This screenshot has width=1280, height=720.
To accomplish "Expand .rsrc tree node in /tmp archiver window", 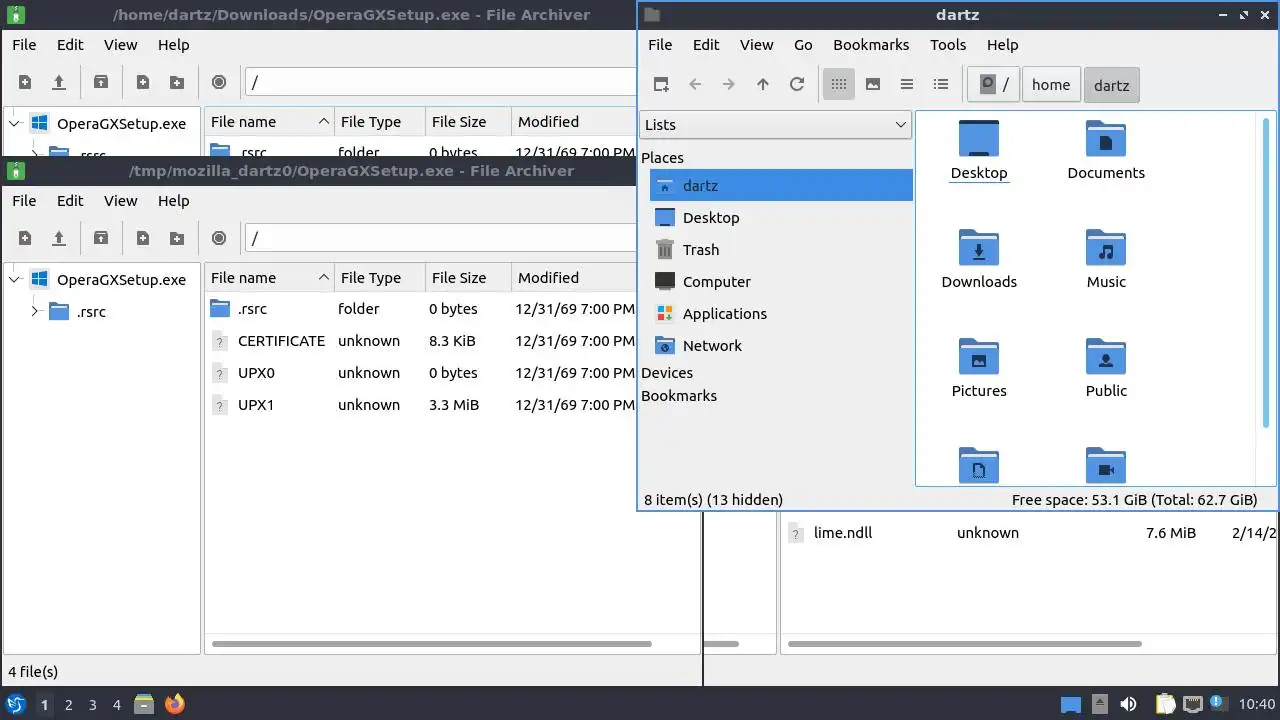I will 35,311.
